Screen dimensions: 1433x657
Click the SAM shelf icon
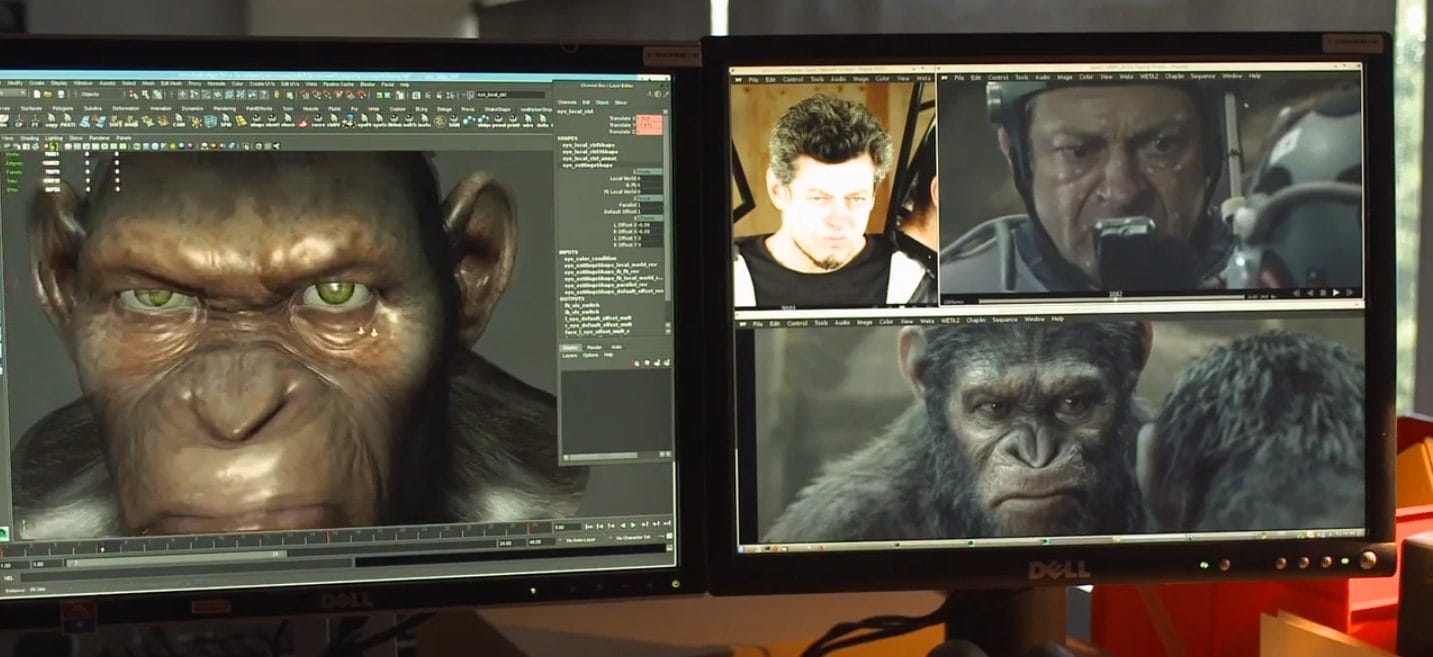point(454,119)
